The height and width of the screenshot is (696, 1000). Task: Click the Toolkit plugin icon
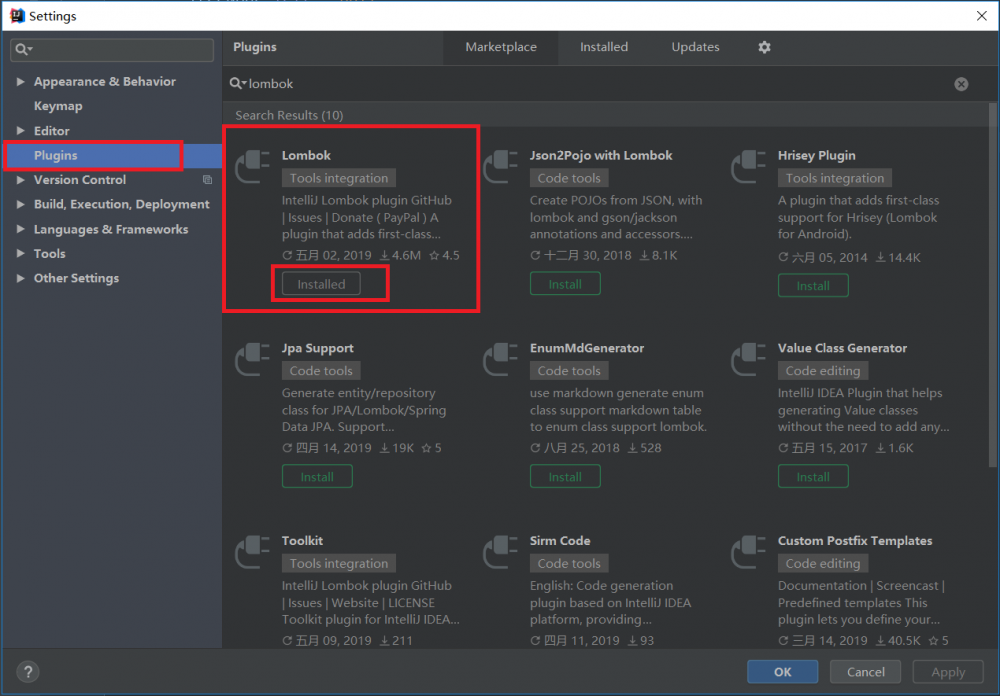pyautogui.click(x=253, y=551)
